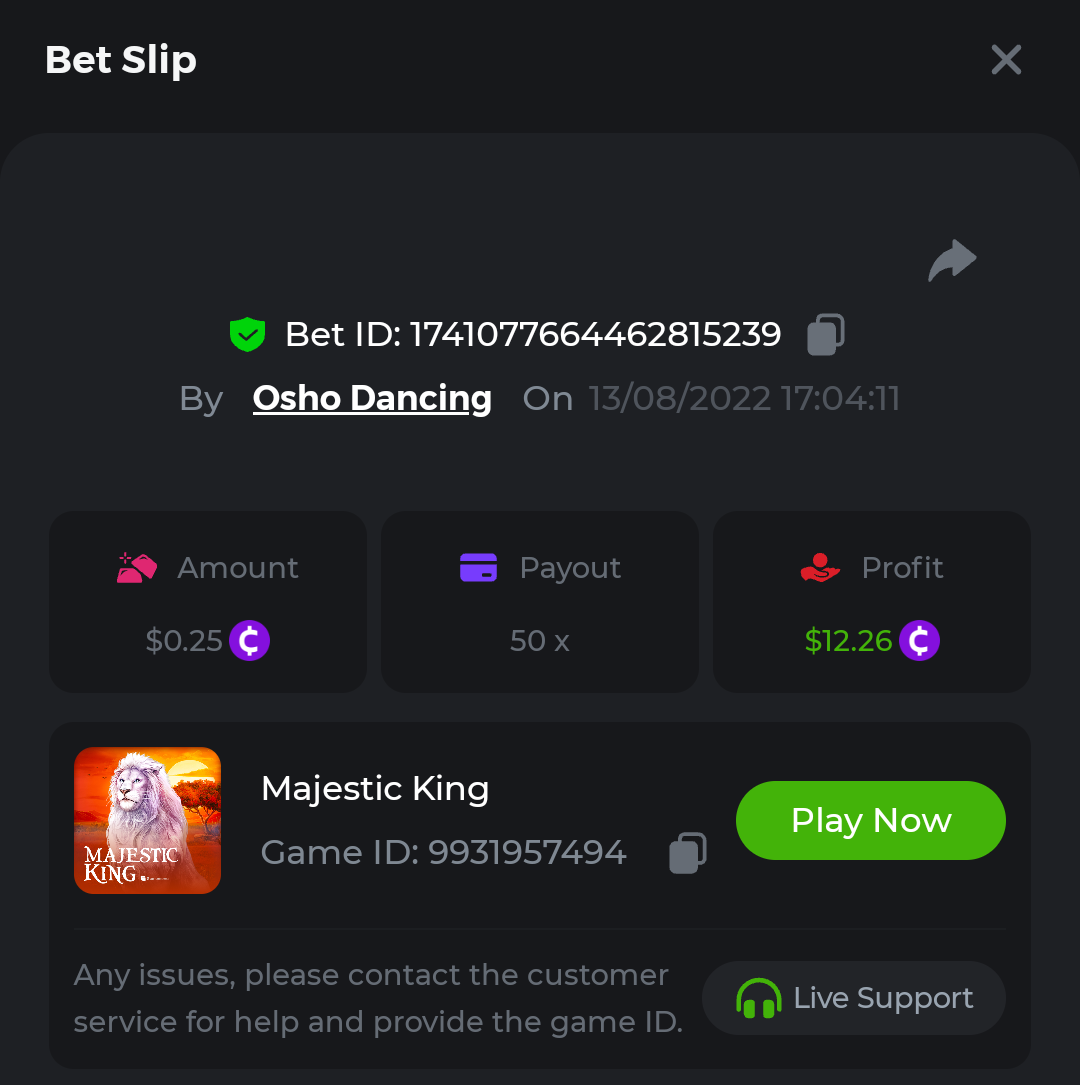Click the Majestic King game thumbnail

[147, 820]
